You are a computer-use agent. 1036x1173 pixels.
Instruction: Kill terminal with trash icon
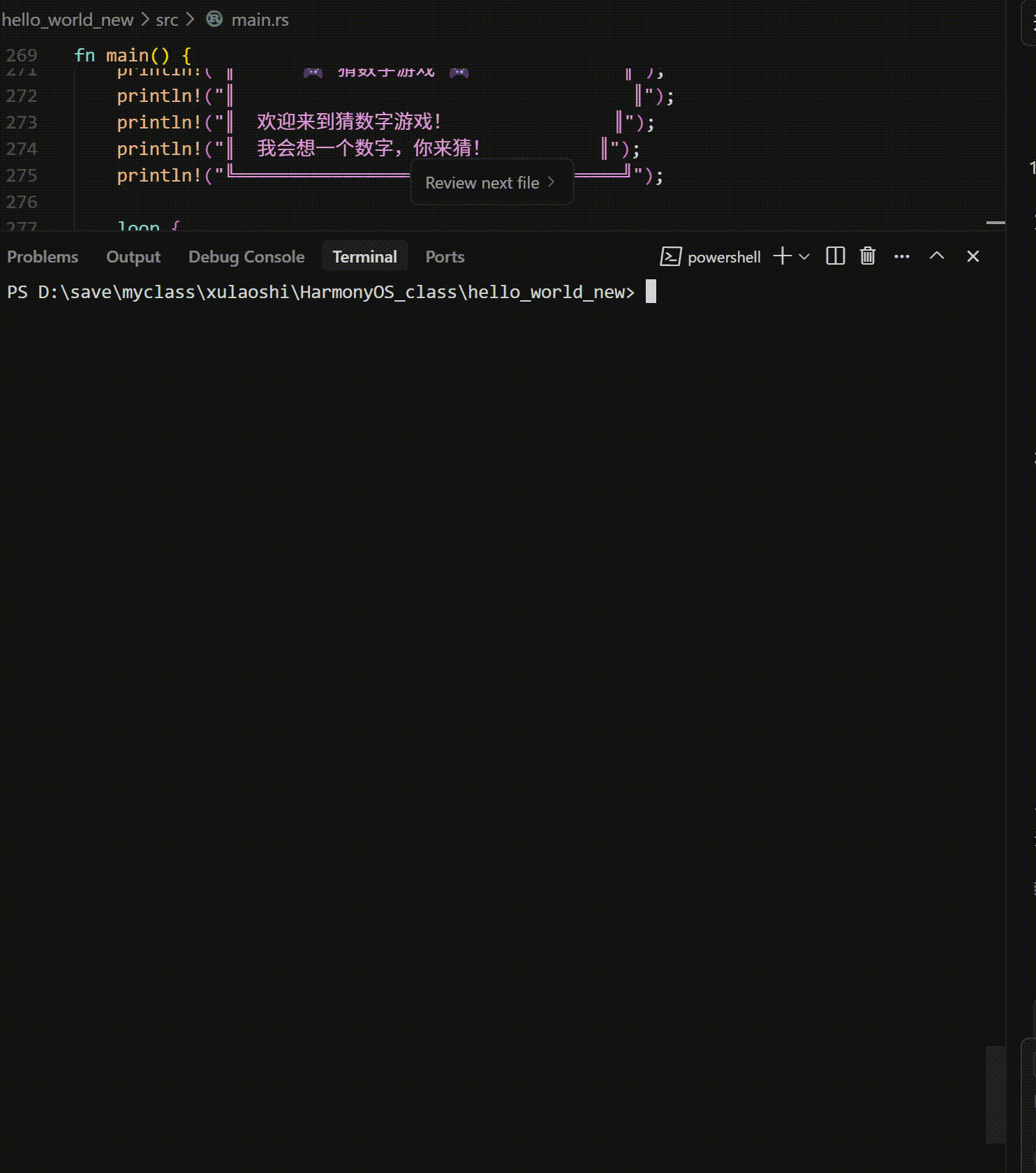(x=868, y=256)
